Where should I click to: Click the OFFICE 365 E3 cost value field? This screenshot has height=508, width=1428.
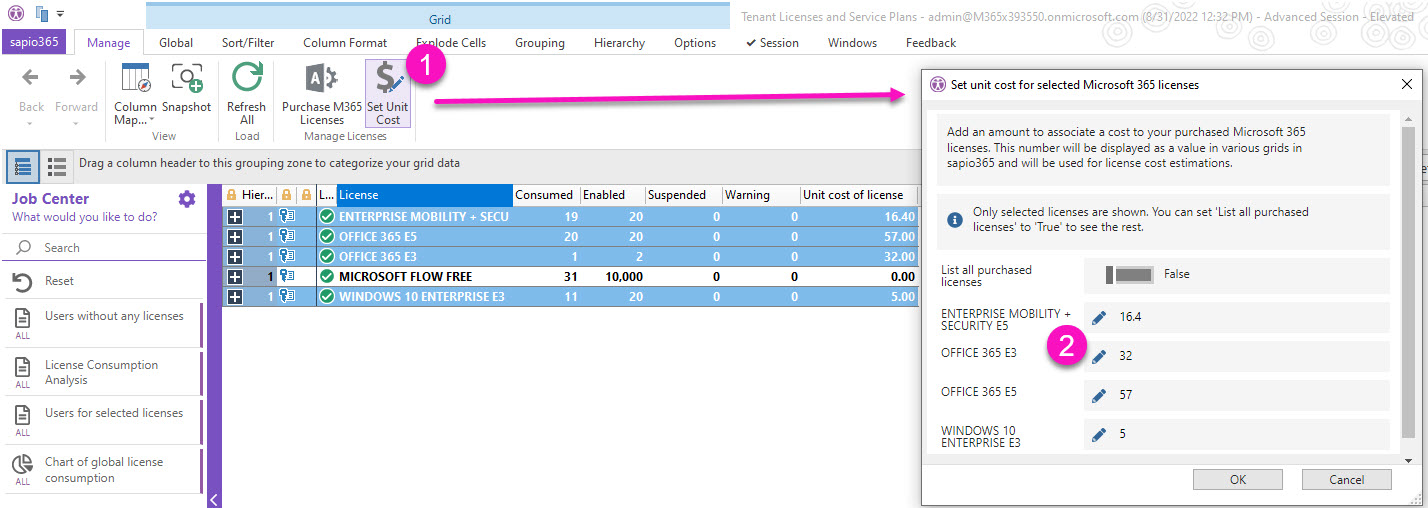click(1237, 356)
